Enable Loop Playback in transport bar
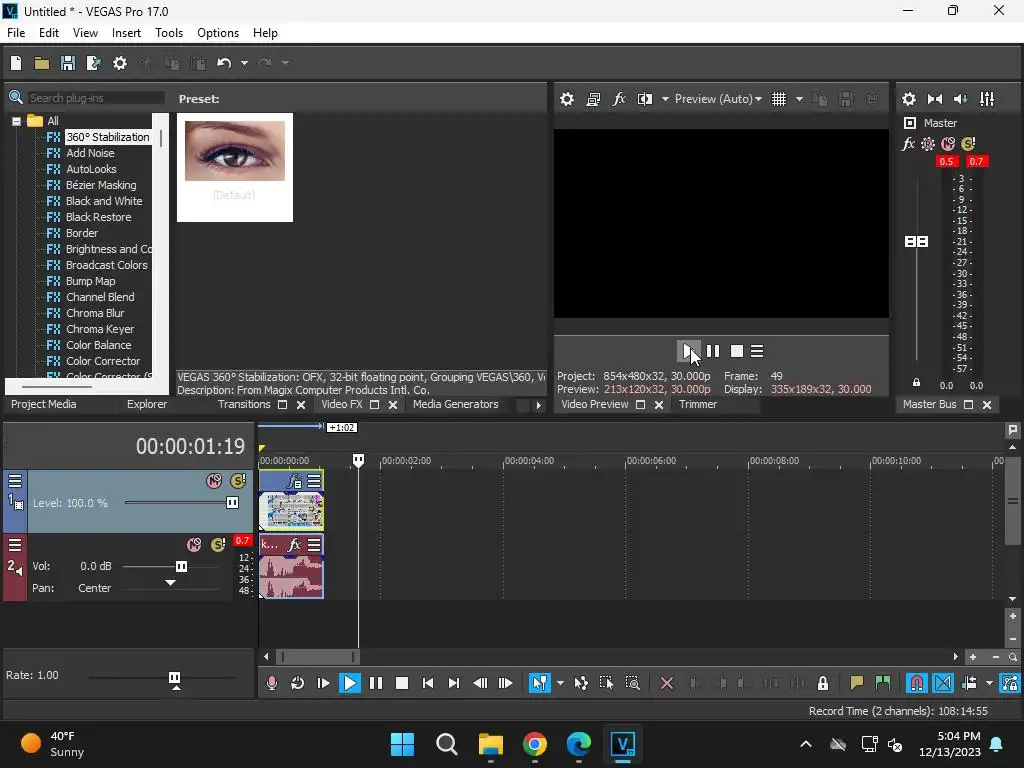The image size is (1024, 768). [x=297, y=683]
